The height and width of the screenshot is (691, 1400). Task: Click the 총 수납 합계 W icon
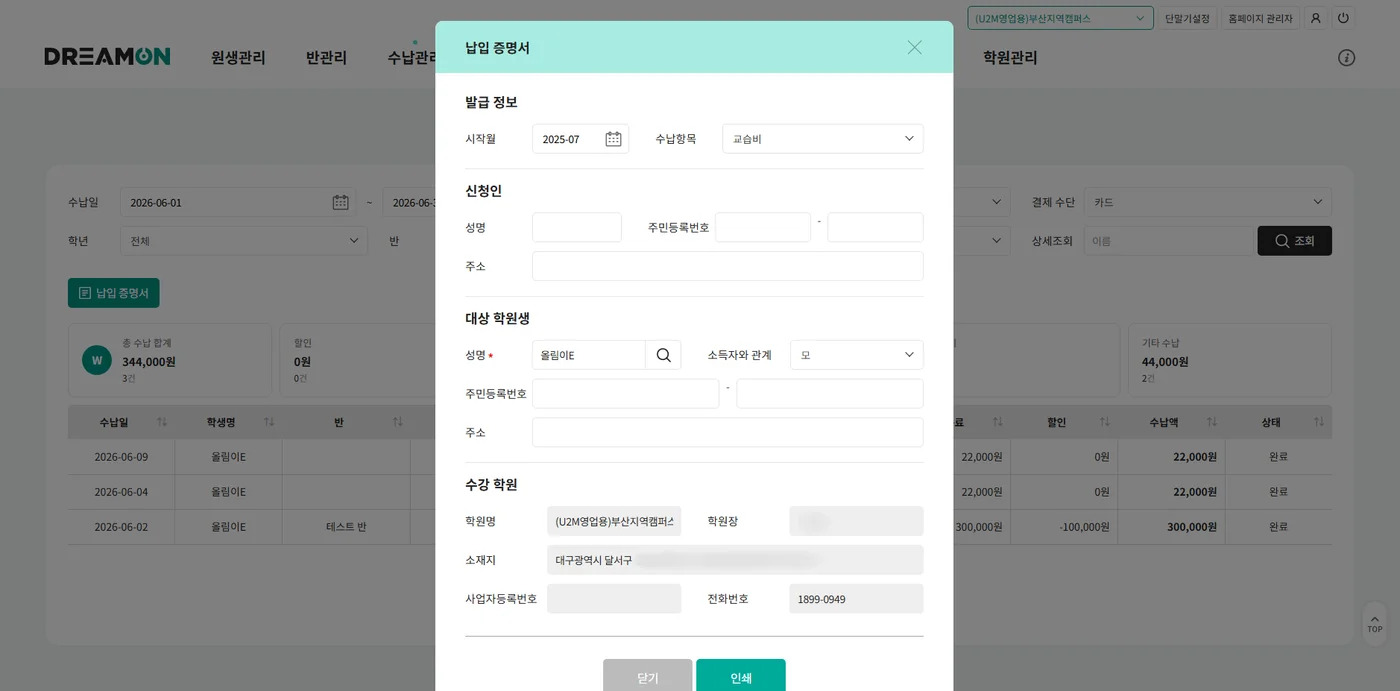click(97, 360)
